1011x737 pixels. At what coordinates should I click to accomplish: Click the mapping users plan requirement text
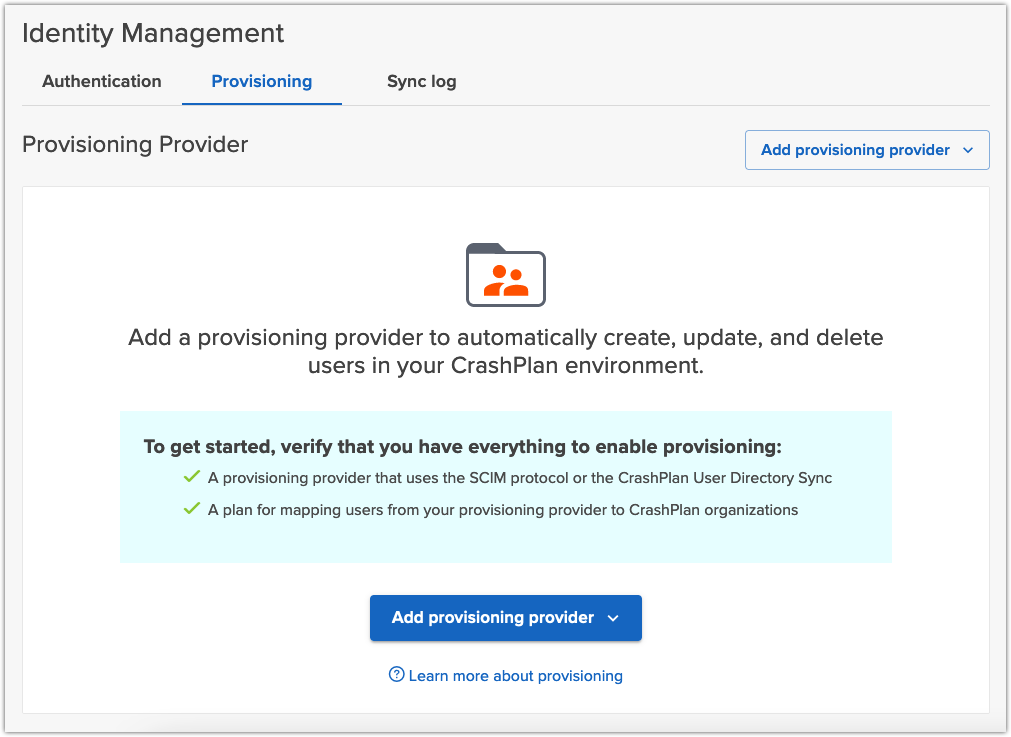(x=503, y=510)
